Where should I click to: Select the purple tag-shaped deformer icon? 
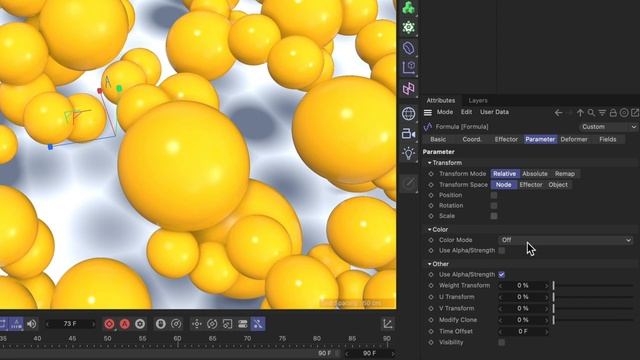[x=409, y=48]
